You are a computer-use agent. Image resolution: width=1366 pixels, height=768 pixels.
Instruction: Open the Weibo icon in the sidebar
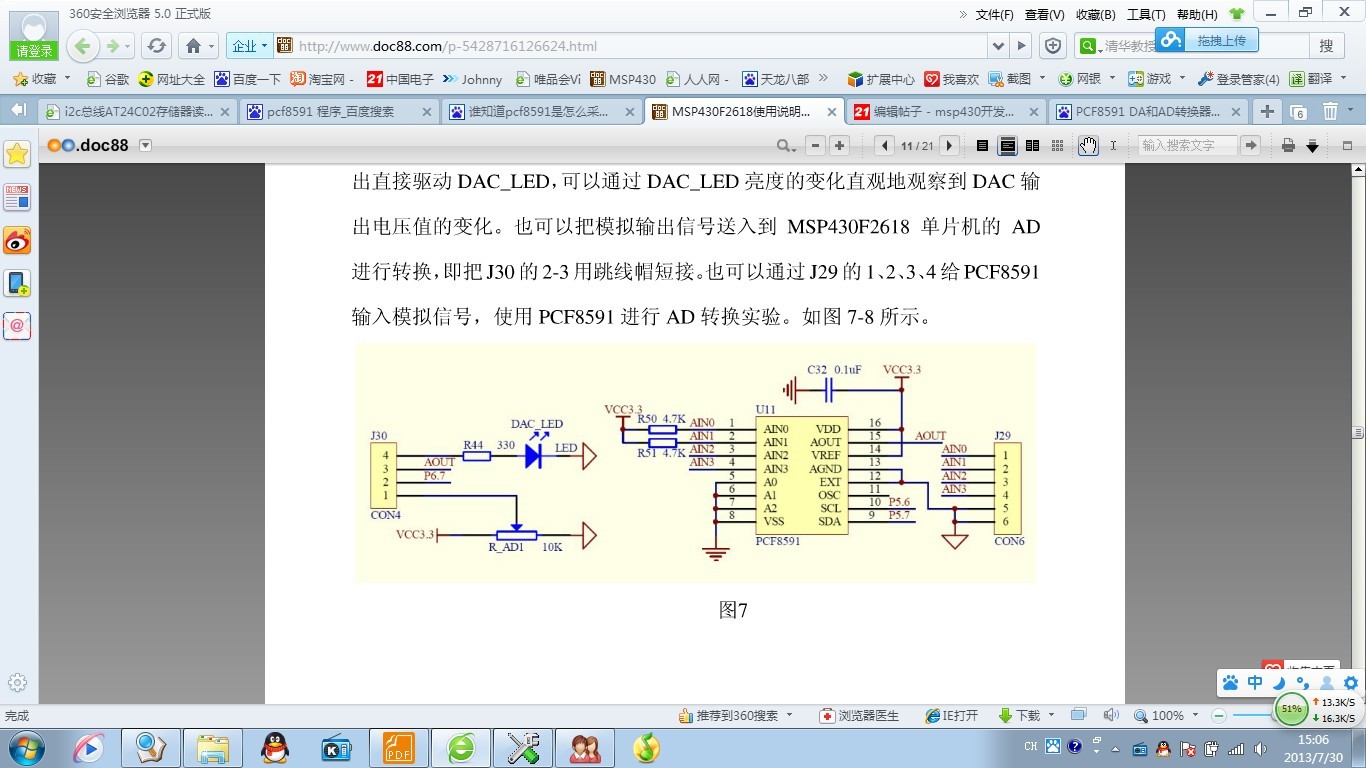pyautogui.click(x=17, y=240)
